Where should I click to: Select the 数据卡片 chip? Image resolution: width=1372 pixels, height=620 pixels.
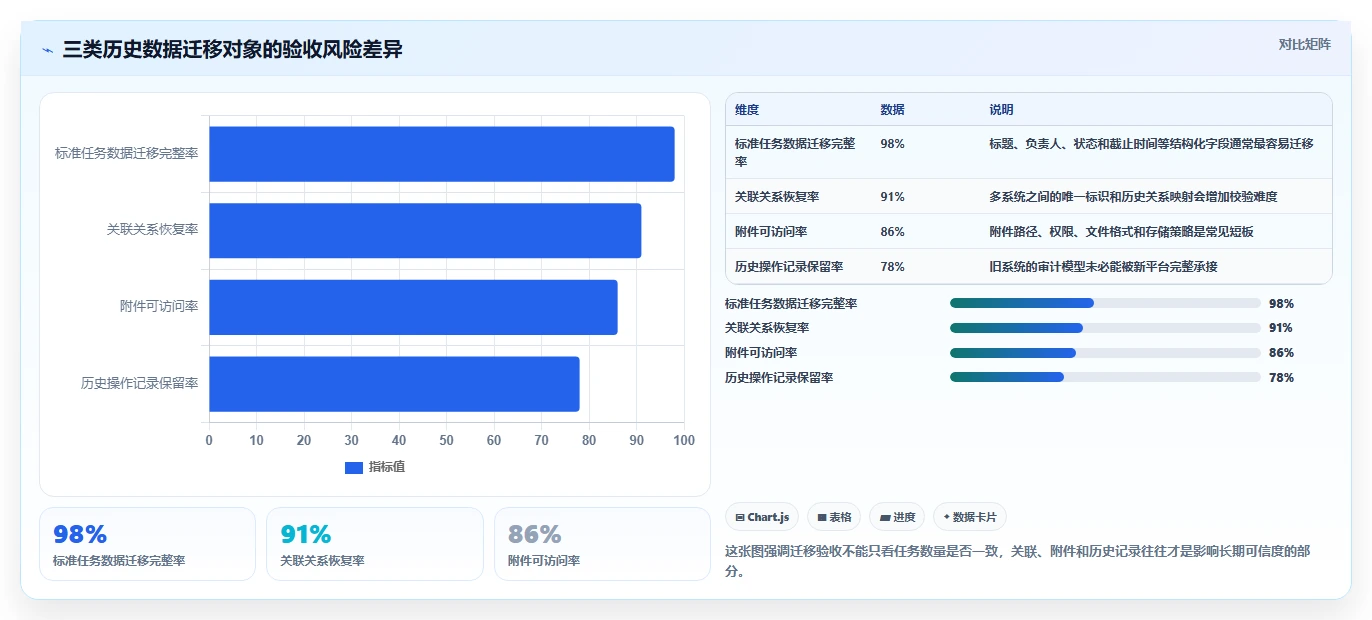tap(970, 517)
